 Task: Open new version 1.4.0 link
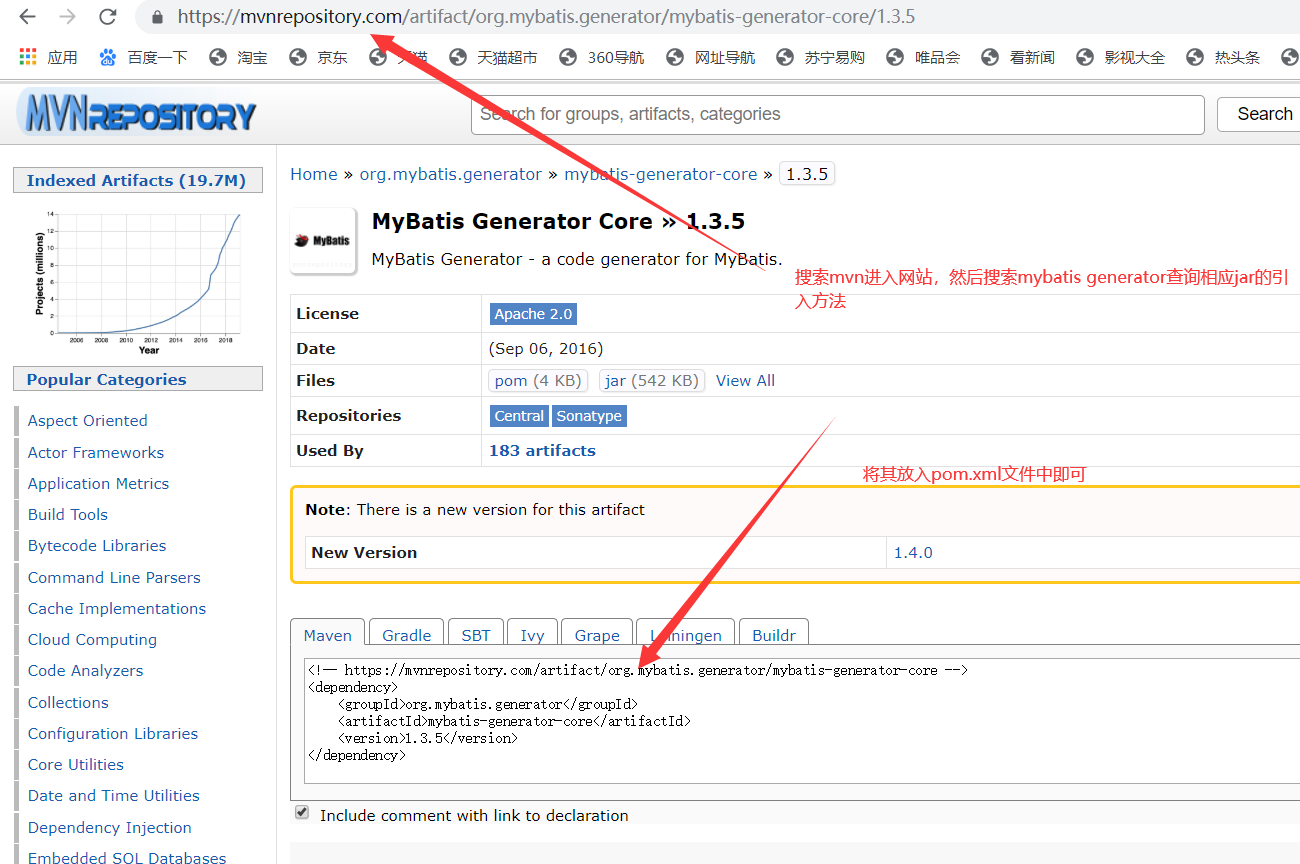913,553
